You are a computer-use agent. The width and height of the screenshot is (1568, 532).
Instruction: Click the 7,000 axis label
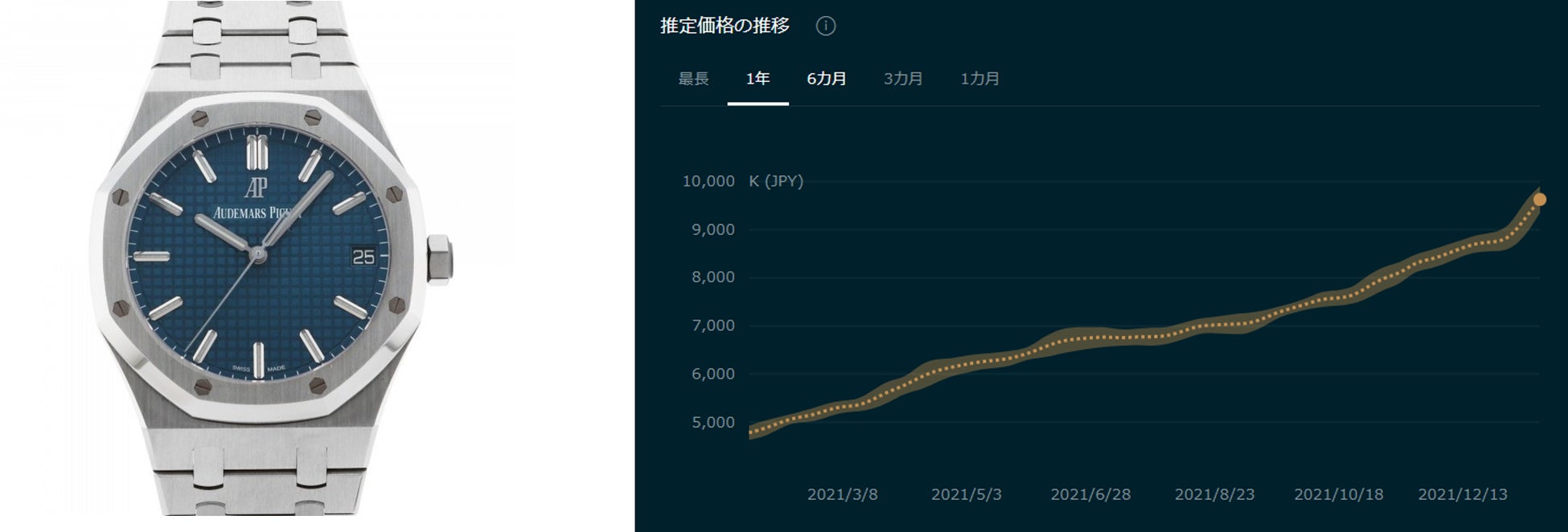pyautogui.click(x=713, y=325)
